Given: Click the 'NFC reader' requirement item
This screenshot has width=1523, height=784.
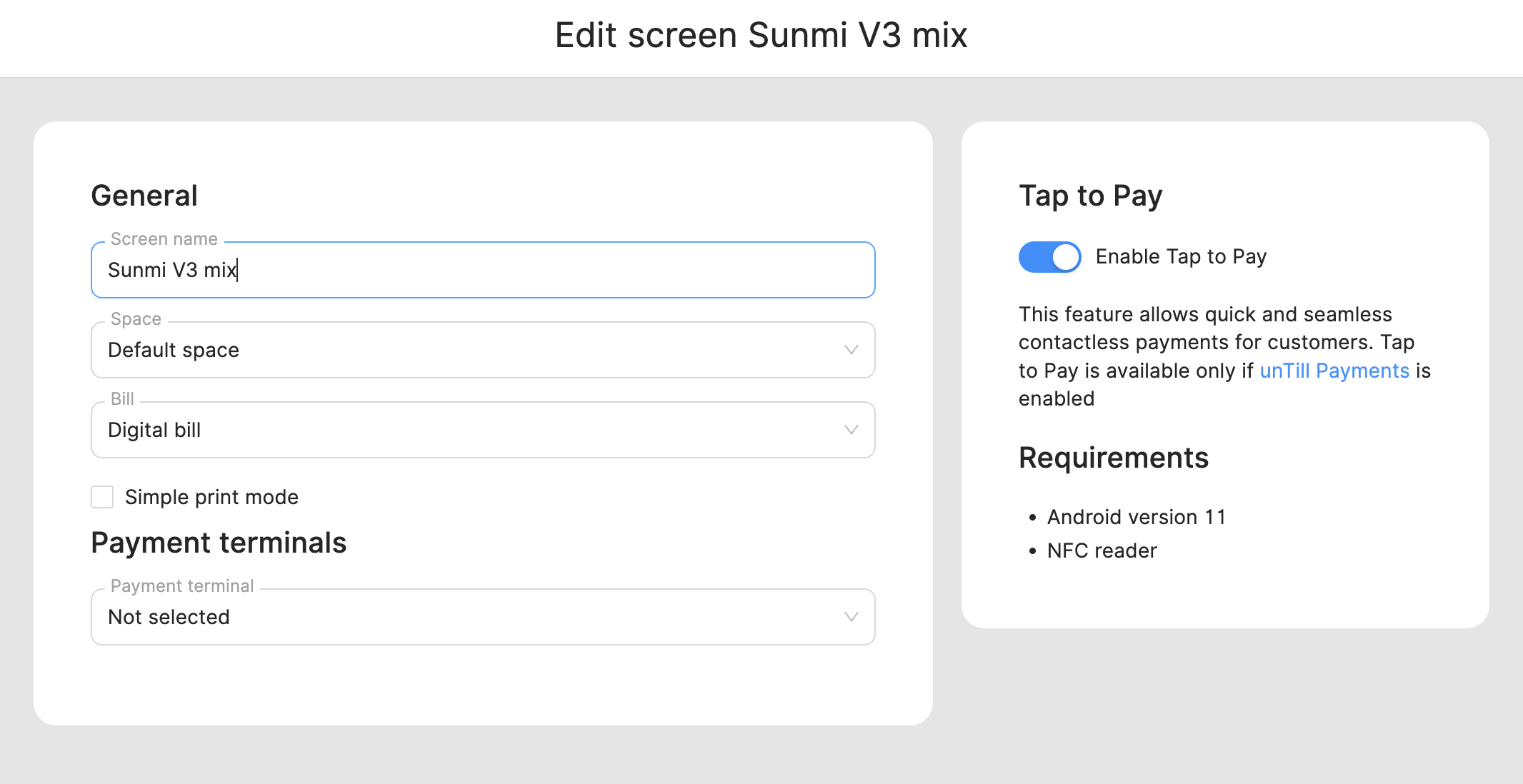Looking at the screenshot, I should point(1102,551).
